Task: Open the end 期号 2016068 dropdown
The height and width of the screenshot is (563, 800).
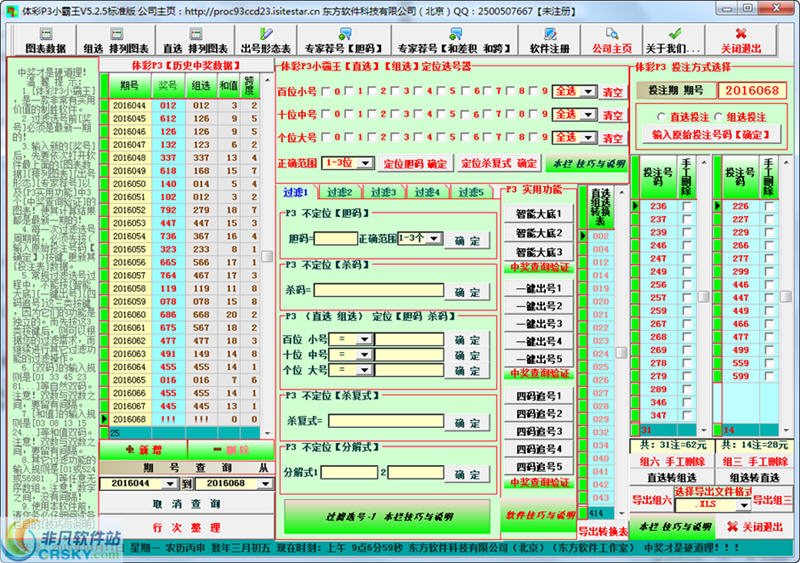Action: coord(265,483)
